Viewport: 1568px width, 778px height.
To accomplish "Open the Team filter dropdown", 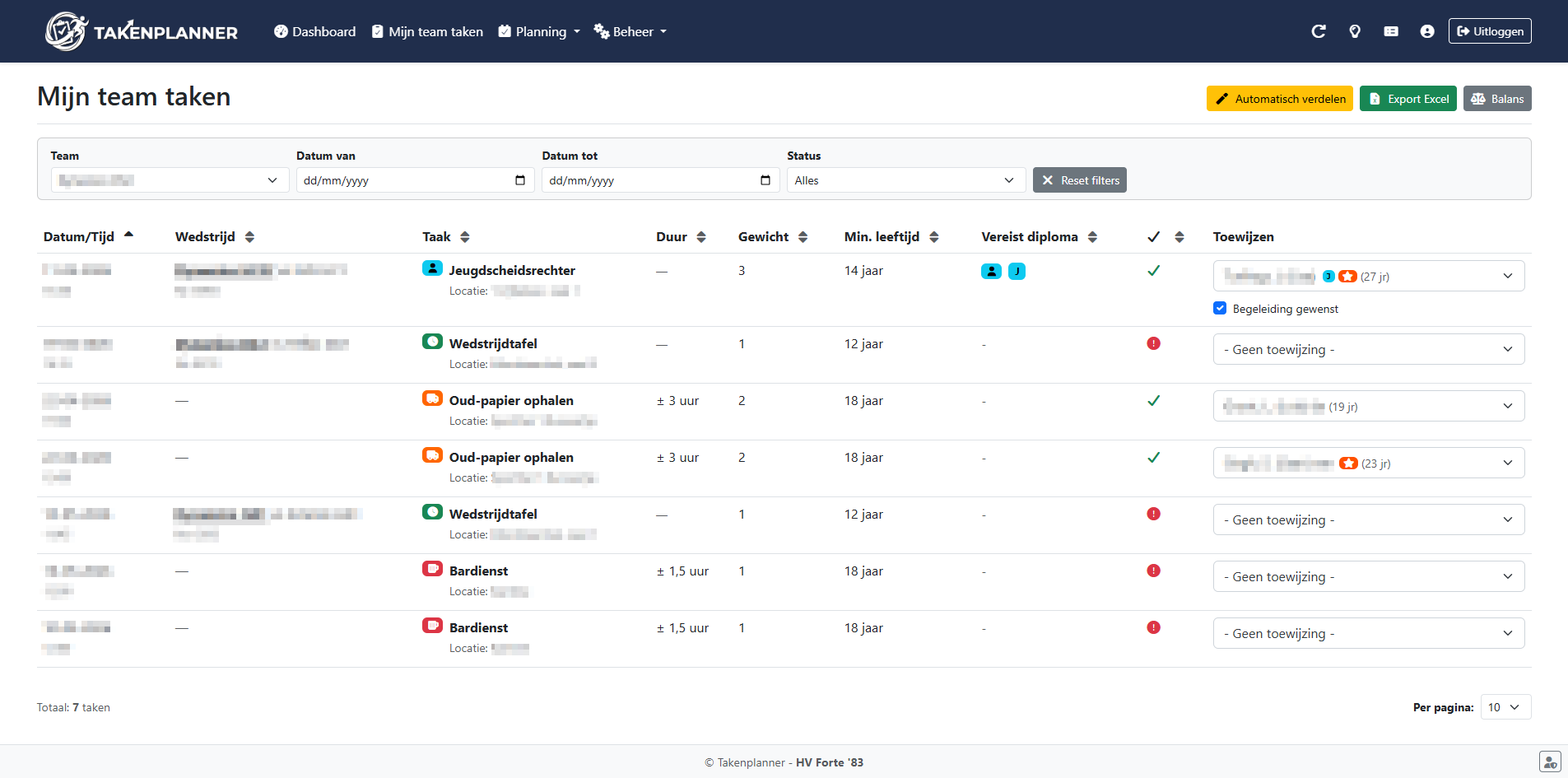I will pyautogui.click(x=170, y=180).
